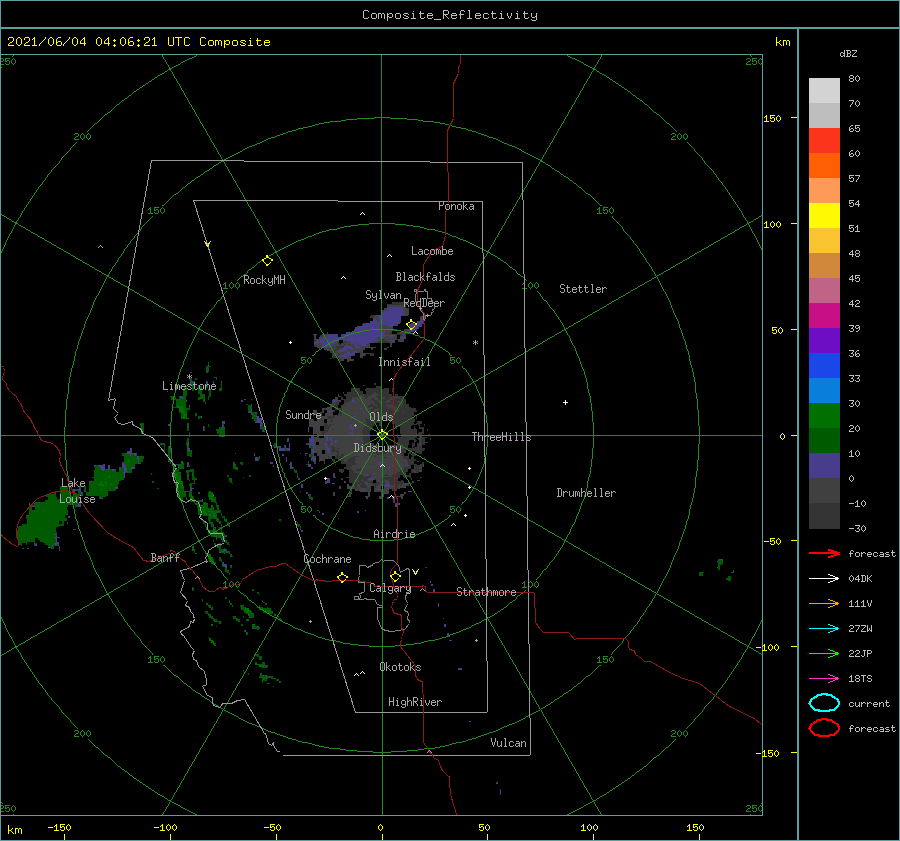Select the green 30 dBZ color swatch
This screenshot has width=900, height=841.
coord(824,415)
